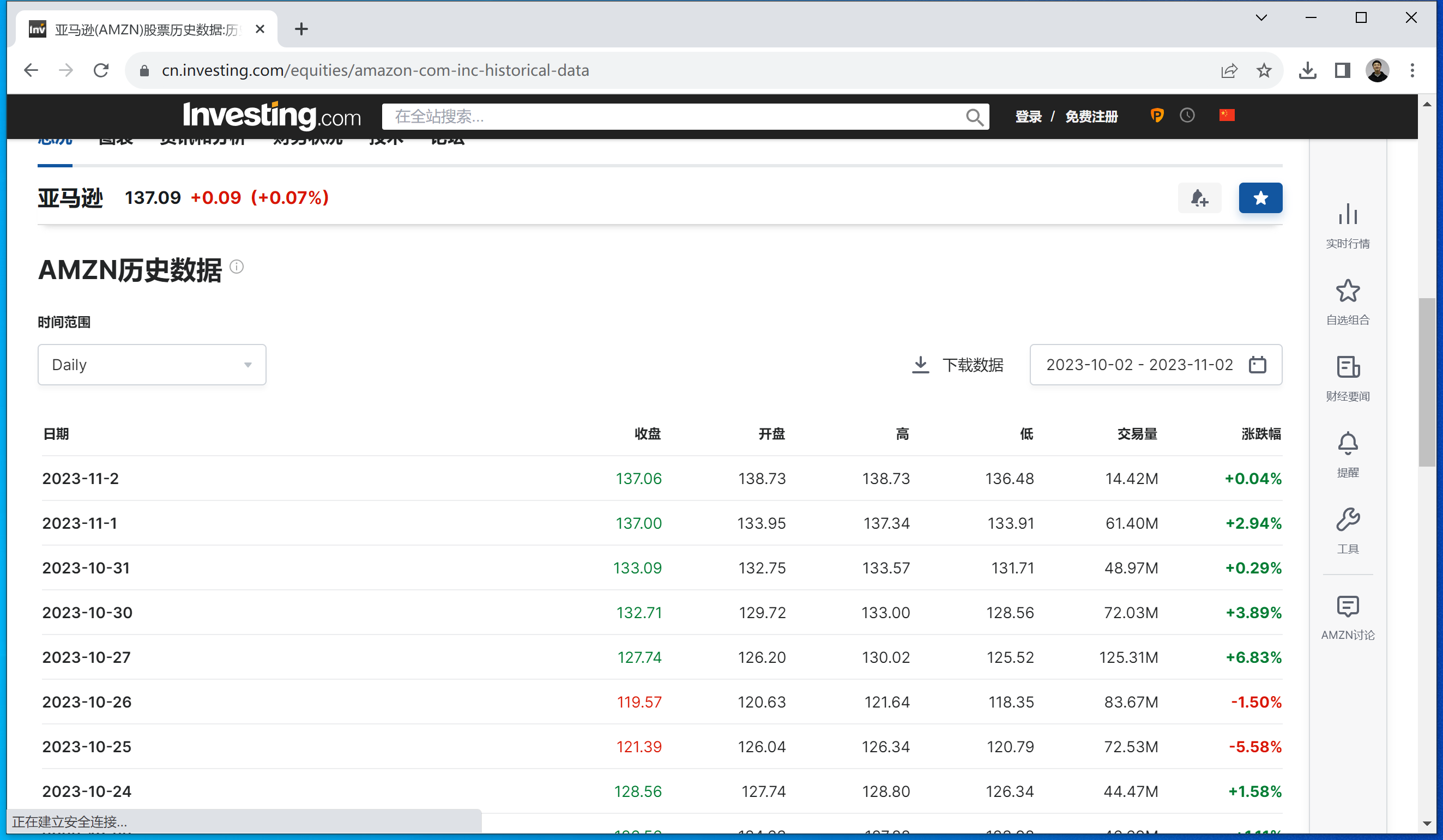Select the 亚马逊(AMZN)股票历史数据 tab
Screen dimensions: 1443x840
146,29
